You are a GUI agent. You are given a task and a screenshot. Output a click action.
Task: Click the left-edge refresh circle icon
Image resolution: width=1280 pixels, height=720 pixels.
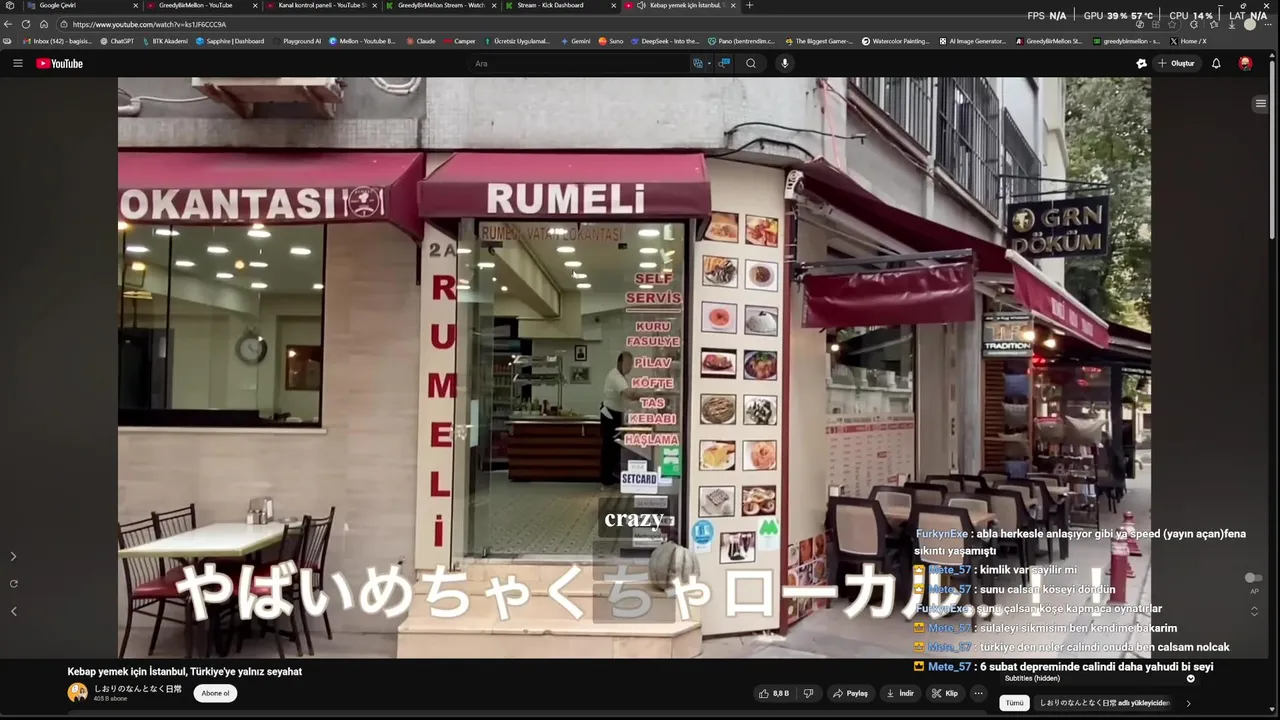(x=13, y=583)
